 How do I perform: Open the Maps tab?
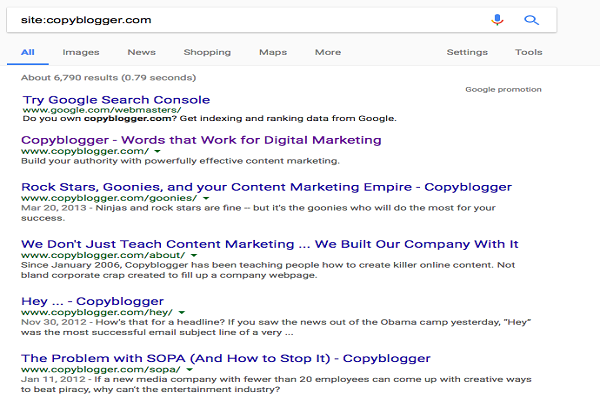pos(273,52)
